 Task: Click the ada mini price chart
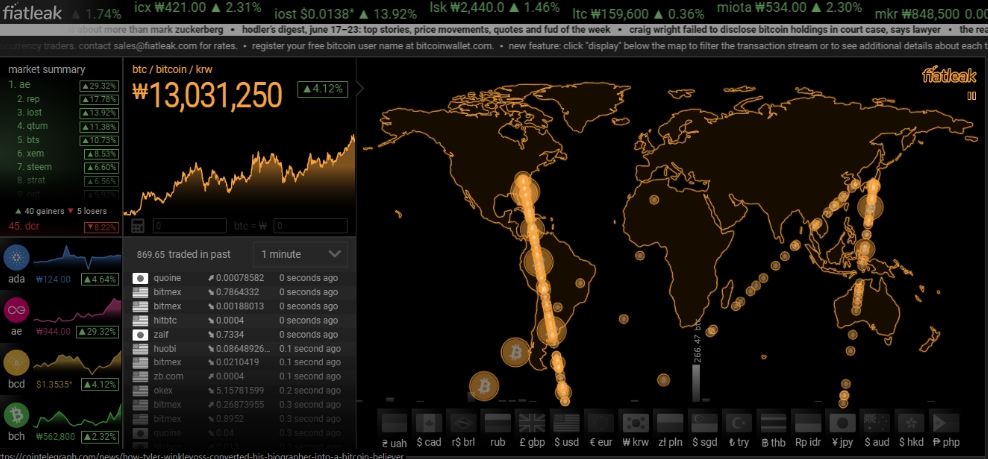[x=77, y=259]
